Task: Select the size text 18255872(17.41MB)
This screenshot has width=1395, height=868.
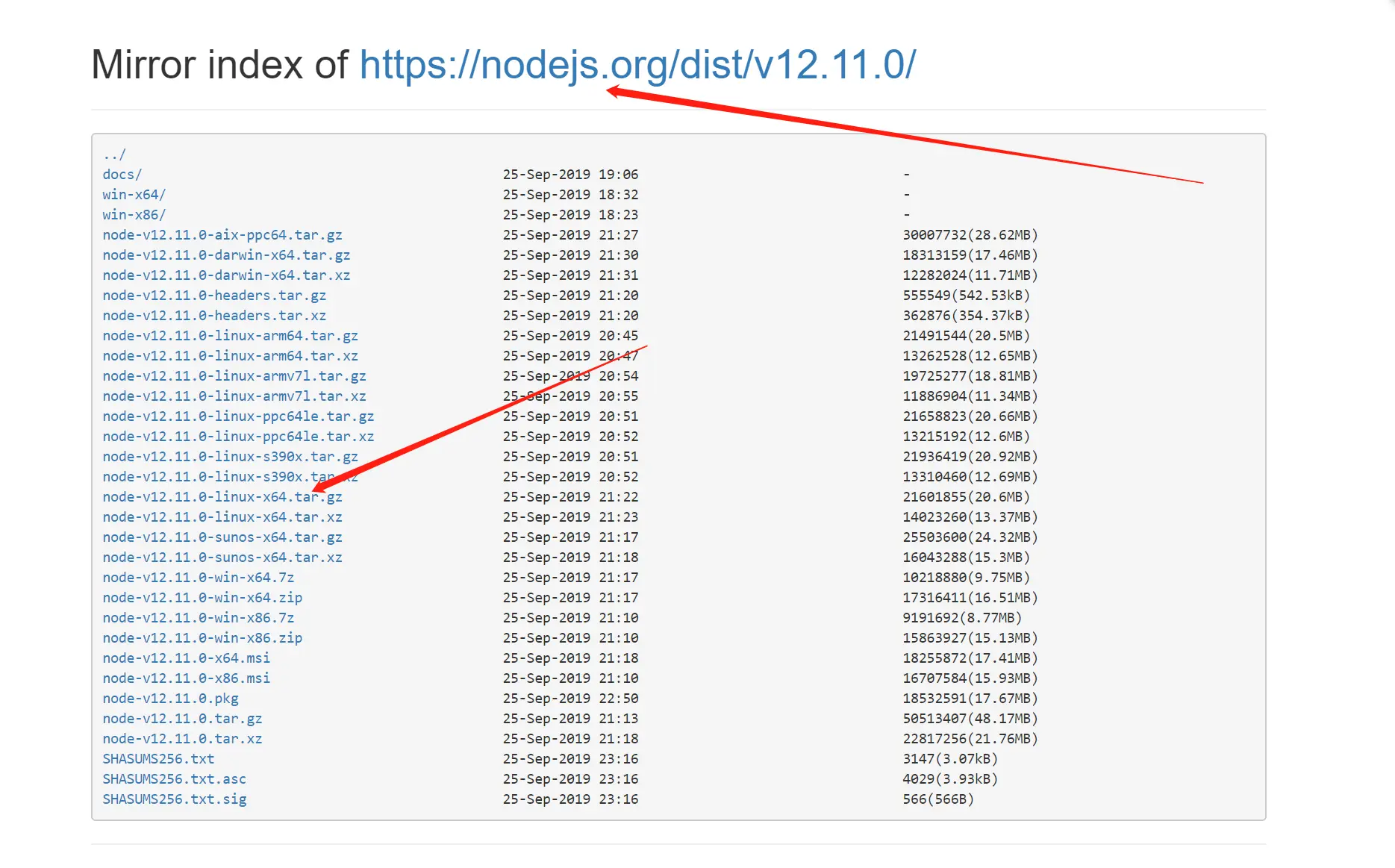Action: (x=970, y=658)
